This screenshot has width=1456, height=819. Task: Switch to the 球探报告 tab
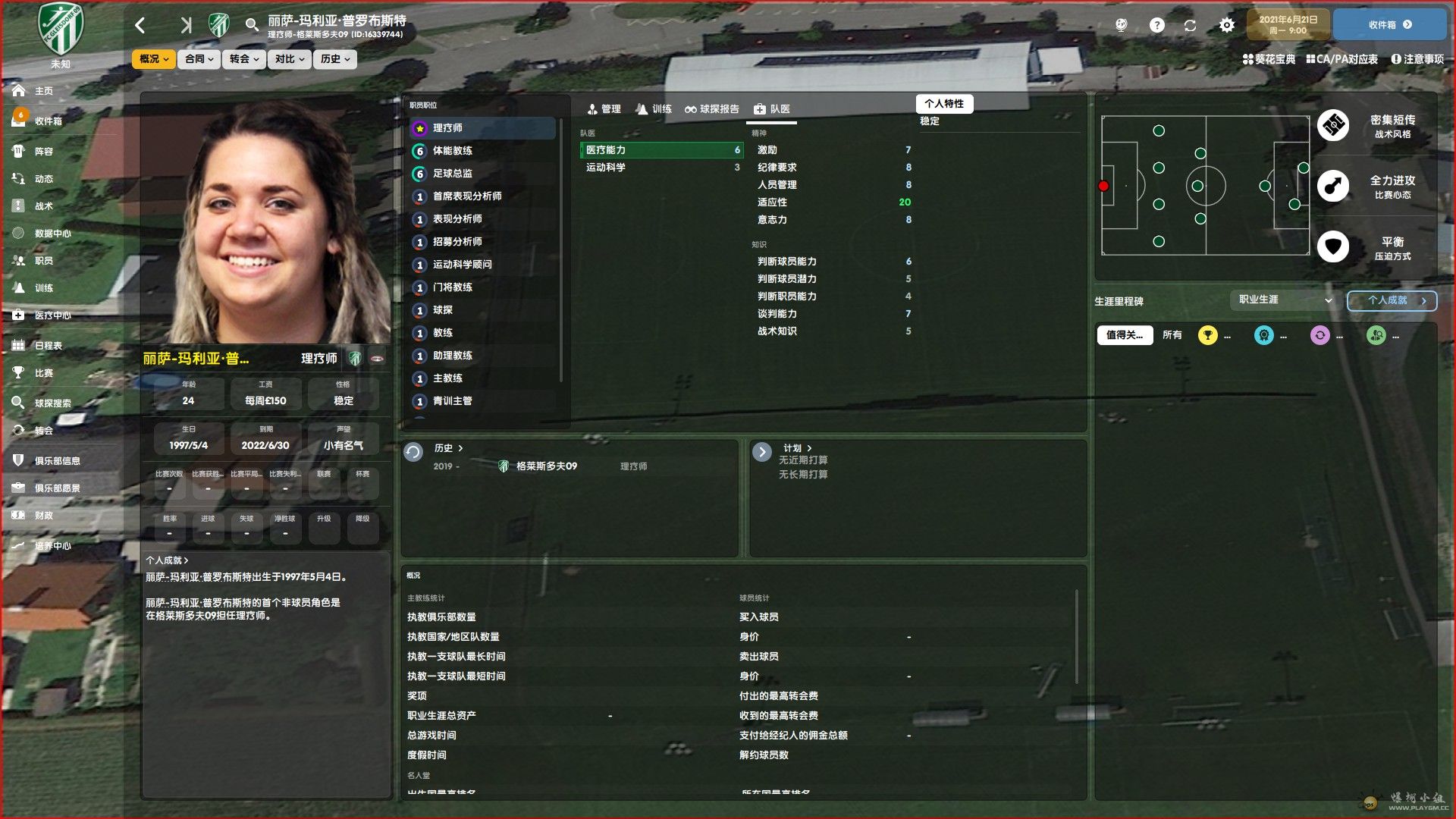pyautogui.click(x=711, y=109)
